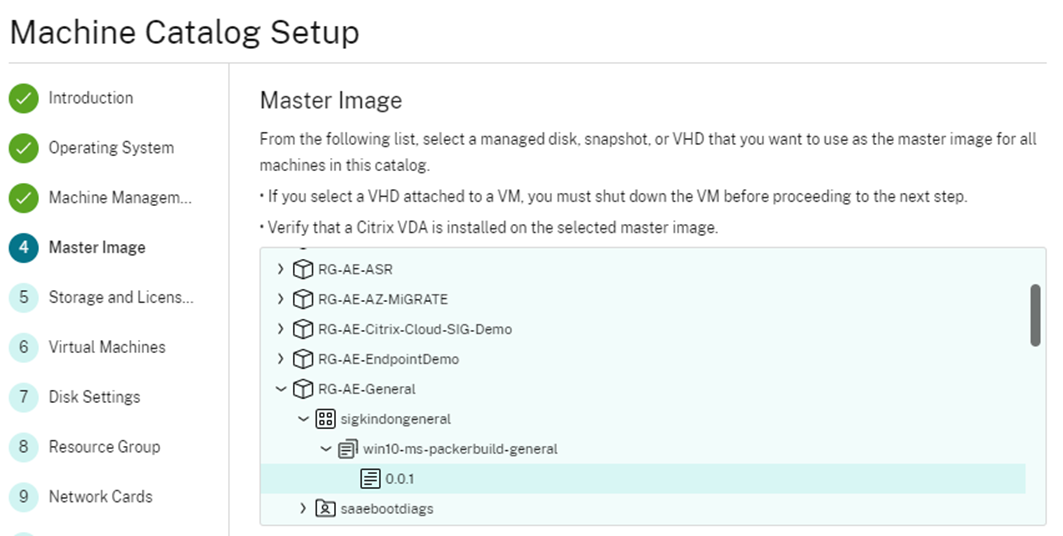
Task: Open the Virtual Machines step
Action: click(87, 347)
